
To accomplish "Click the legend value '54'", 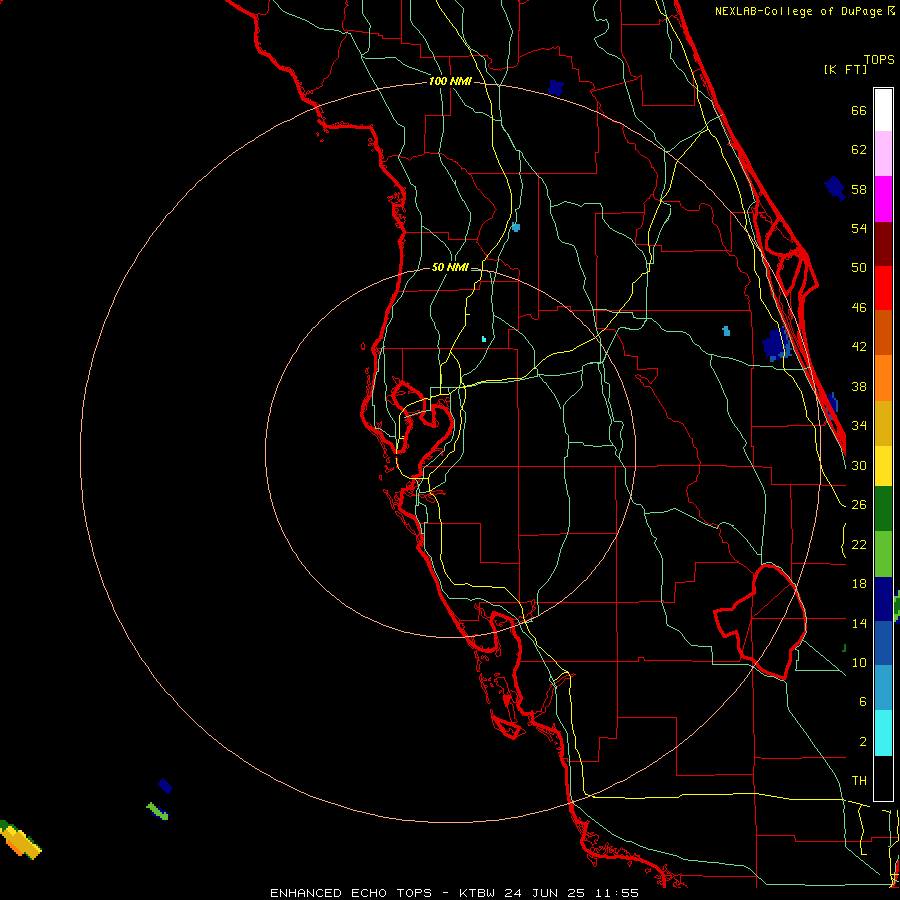I will [859, 228].
